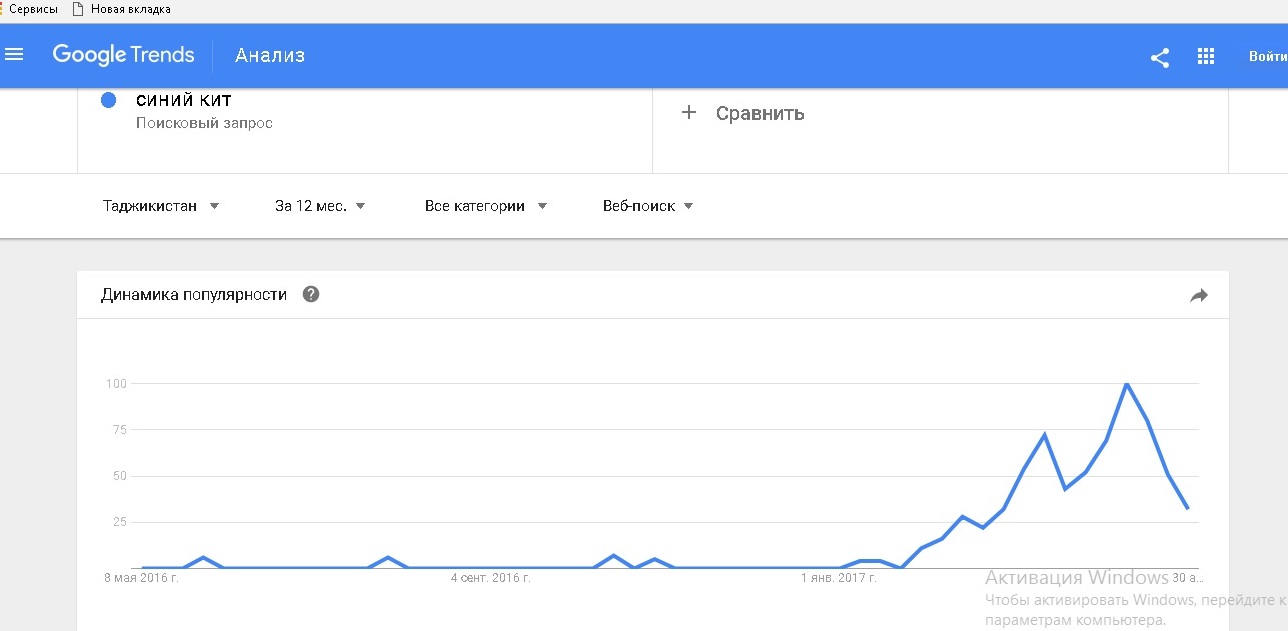
Task: Open the Веб-поиск search type dropdown
Action: [648, 206]
